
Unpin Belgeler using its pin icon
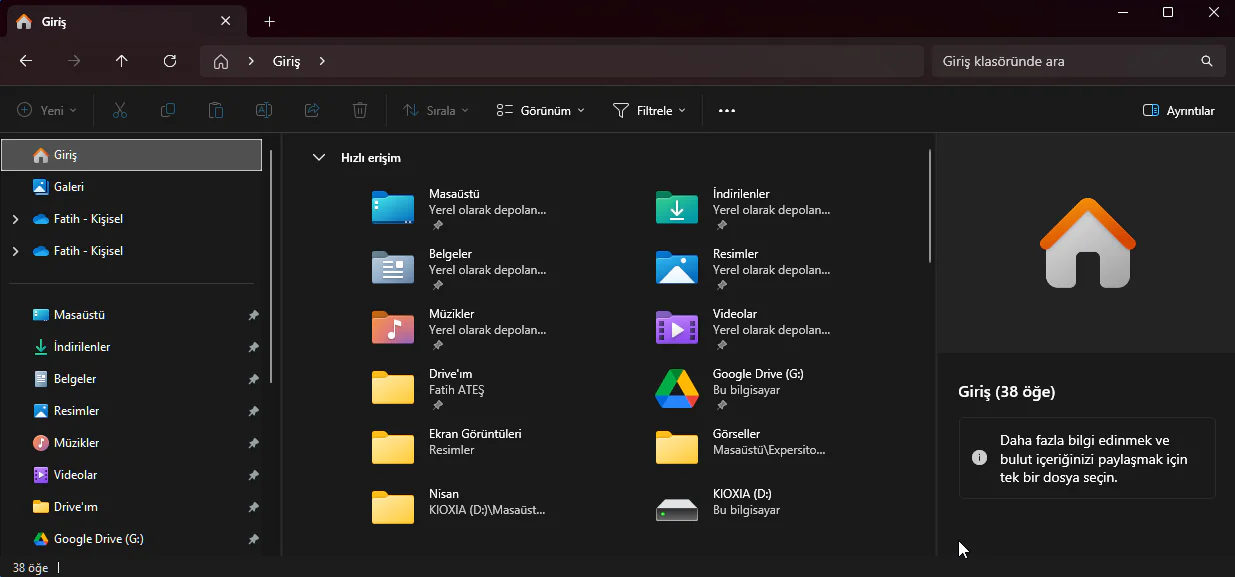[253, 379]
